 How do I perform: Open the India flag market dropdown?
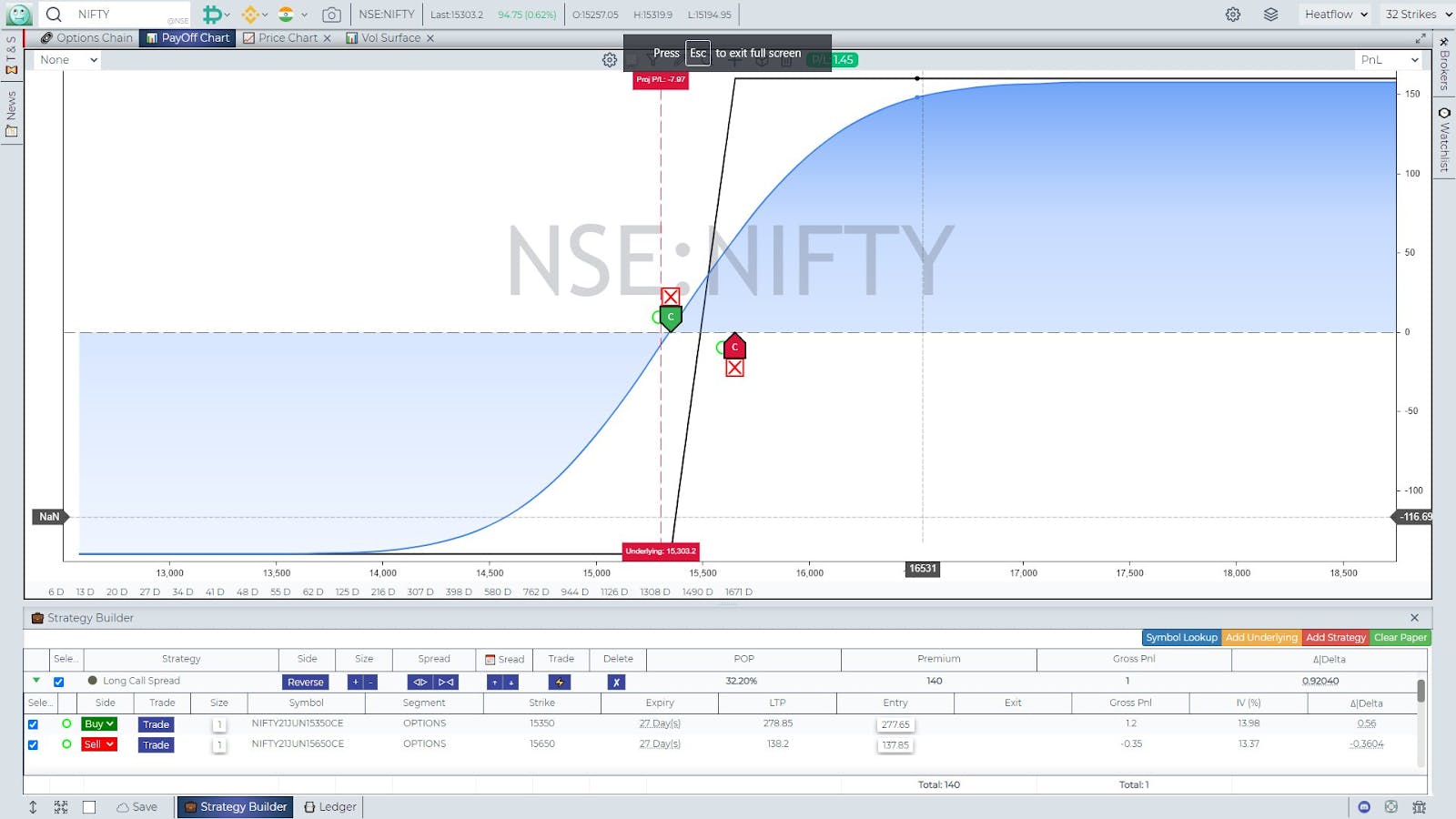point(293,15)
